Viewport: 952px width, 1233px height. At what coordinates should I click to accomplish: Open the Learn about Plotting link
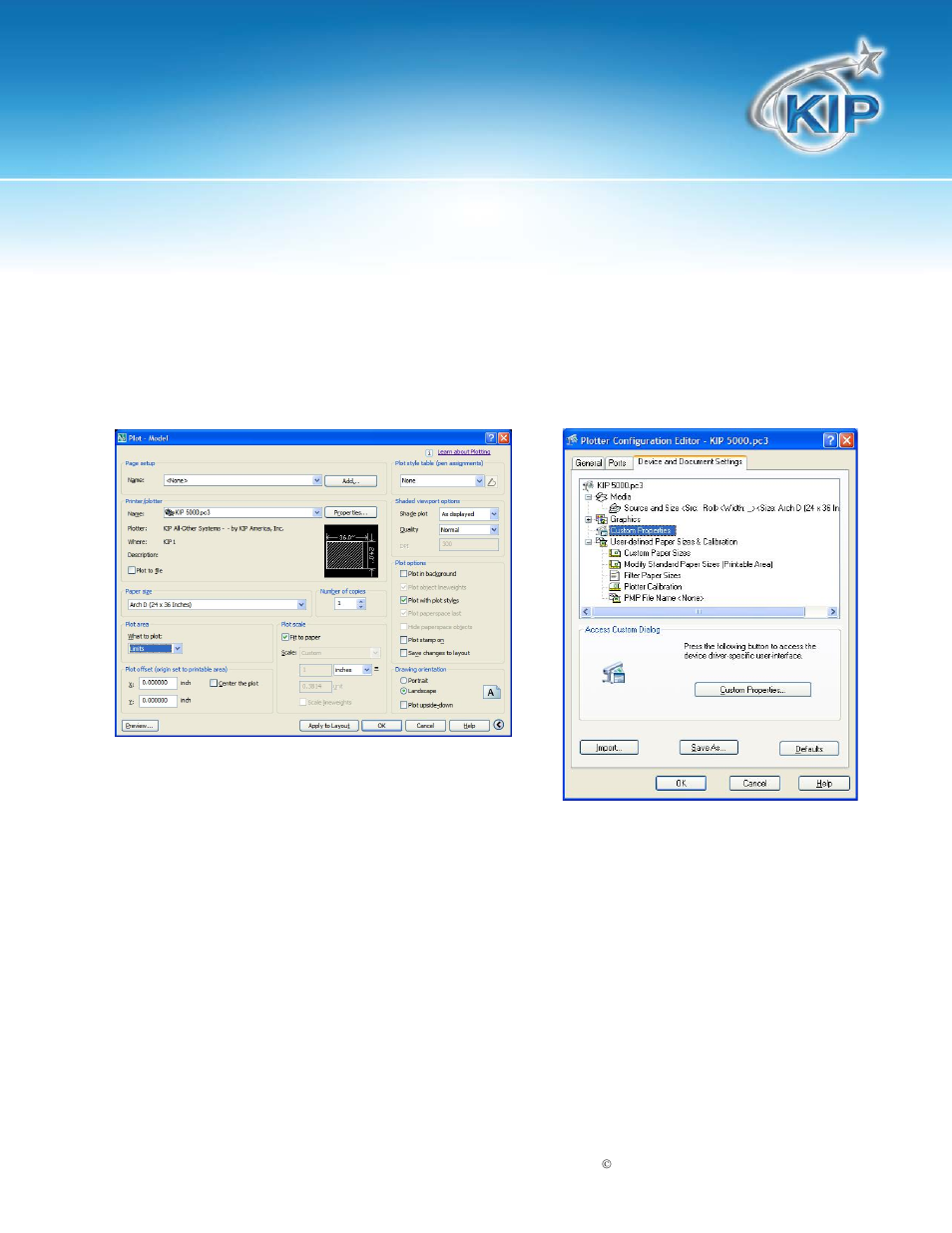pos(464,452)
